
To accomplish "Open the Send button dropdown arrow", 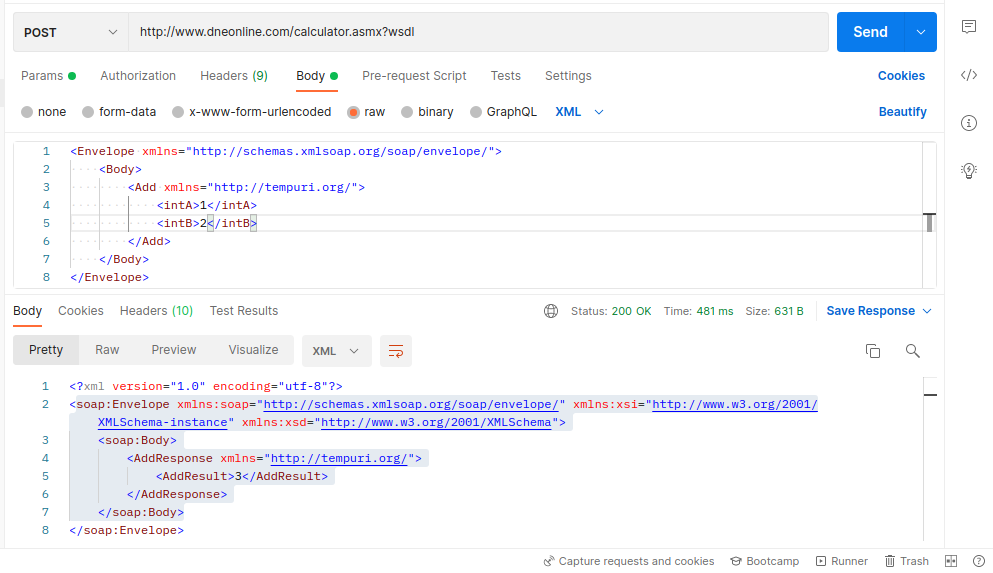I will [920, 32].
